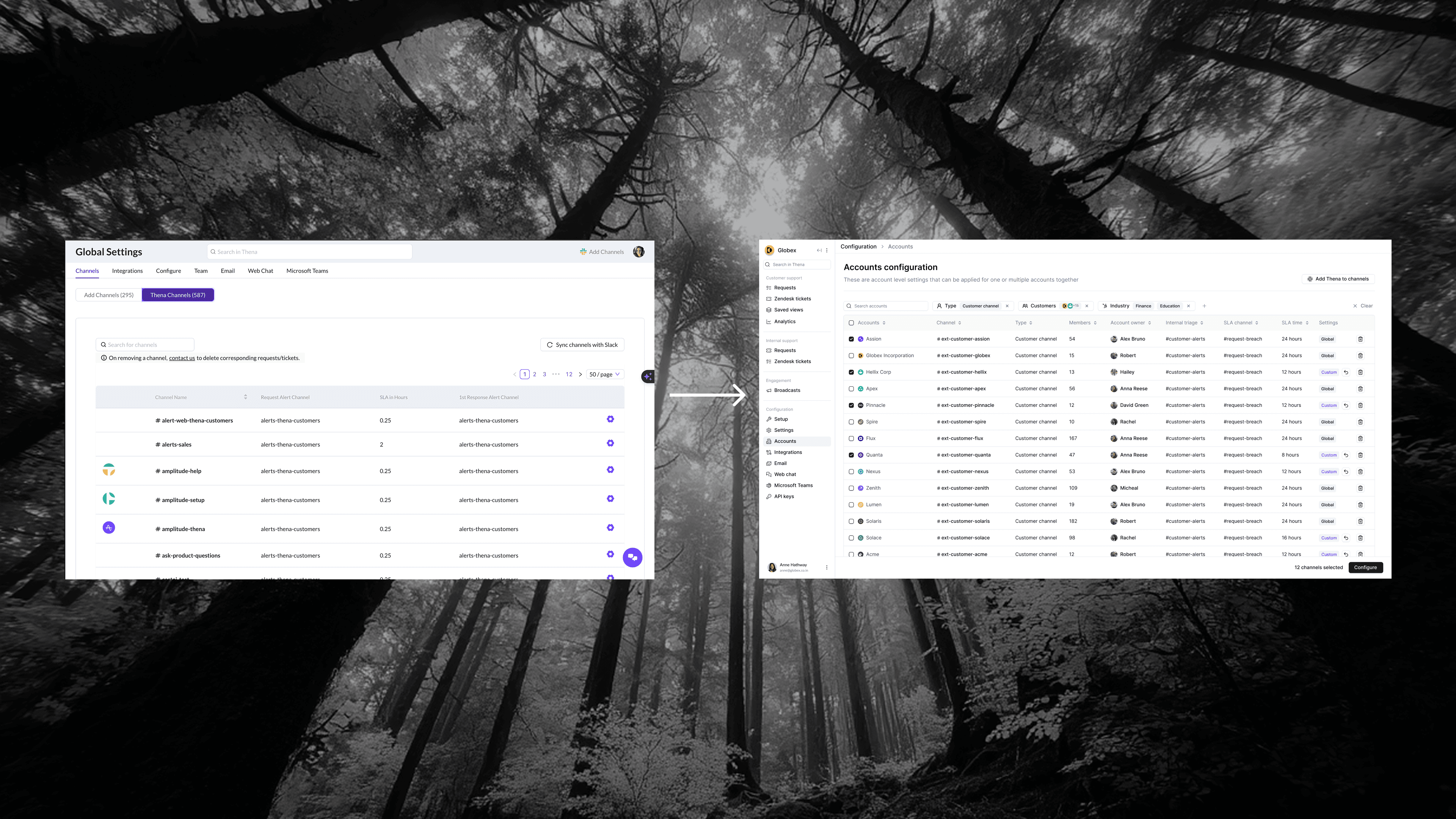Click Sync channels with Slack
The image size is (1456, 819).
click(x=582, y=345)
